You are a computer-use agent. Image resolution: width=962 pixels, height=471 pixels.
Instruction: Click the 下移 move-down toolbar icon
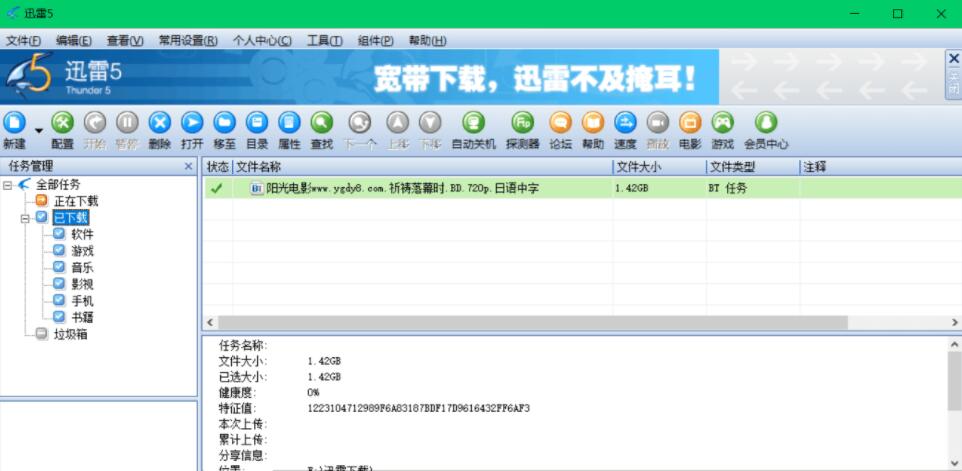point(430,123)
